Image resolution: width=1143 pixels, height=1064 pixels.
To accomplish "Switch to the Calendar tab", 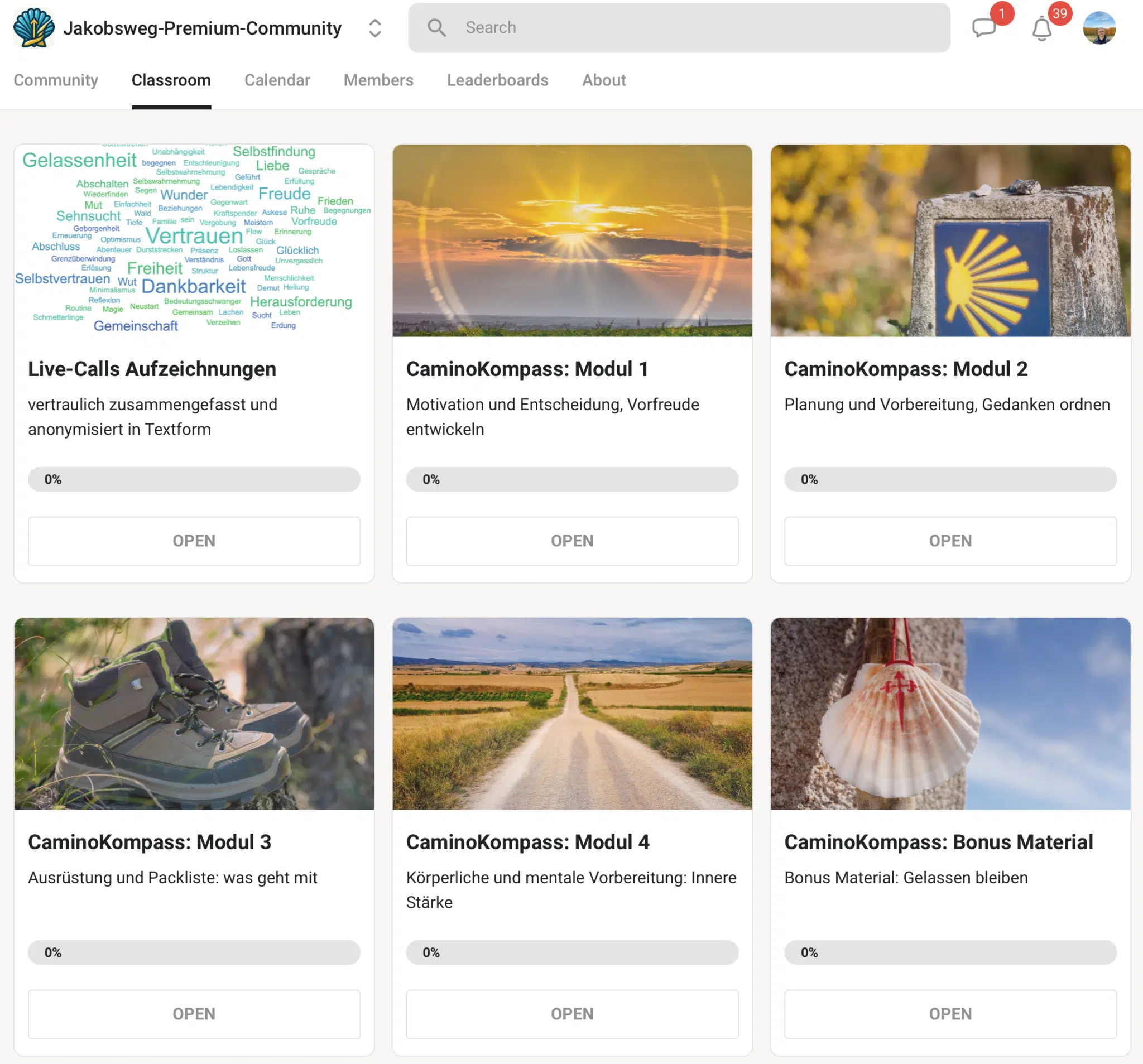I will [277, 80].
